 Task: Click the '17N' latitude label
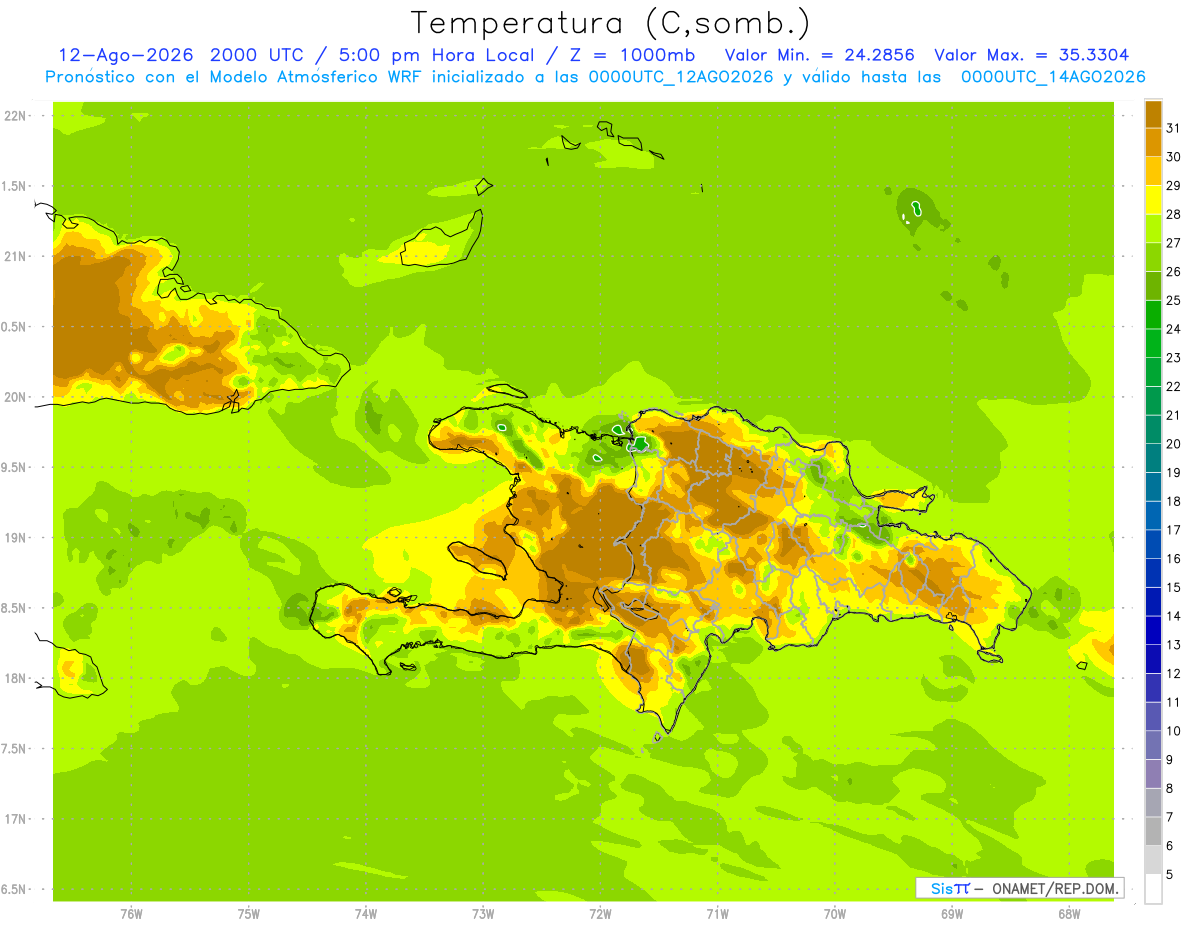click(16, 819)
